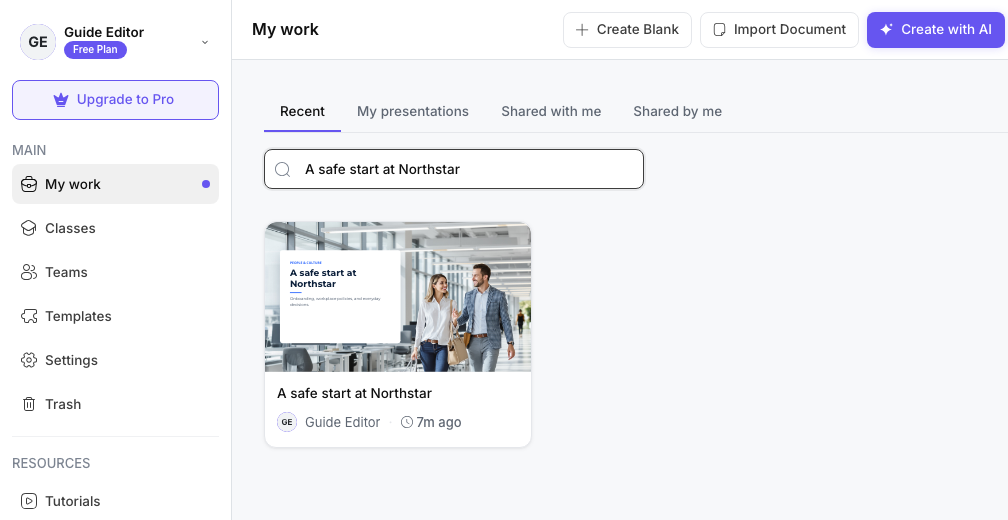
Task: Open Trash bin icon in sidebar
Action: (29, 404)
